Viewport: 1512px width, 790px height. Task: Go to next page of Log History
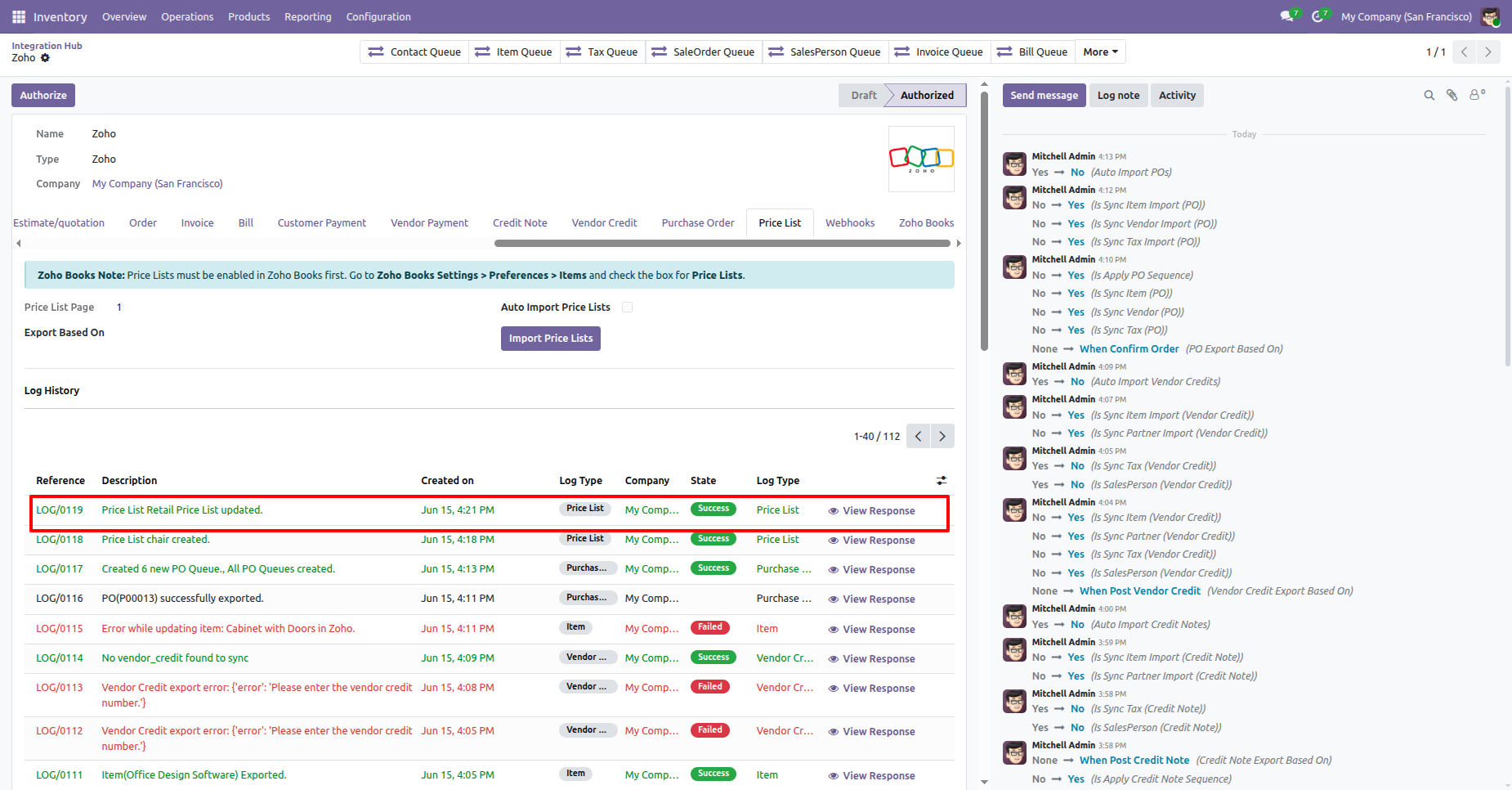tap(942, 437)
